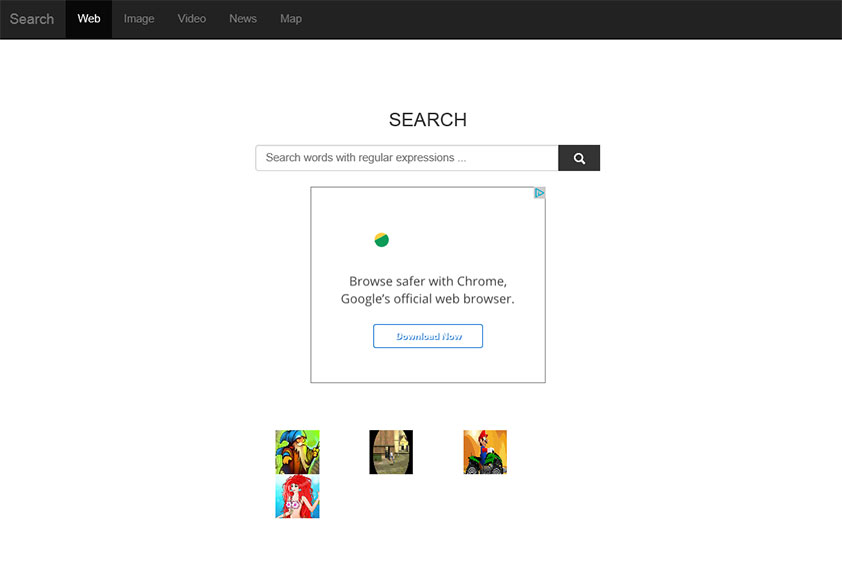Screen dimensions: 842x578
Task: Click the Download Now button
Action: click(x=428, y=336)
